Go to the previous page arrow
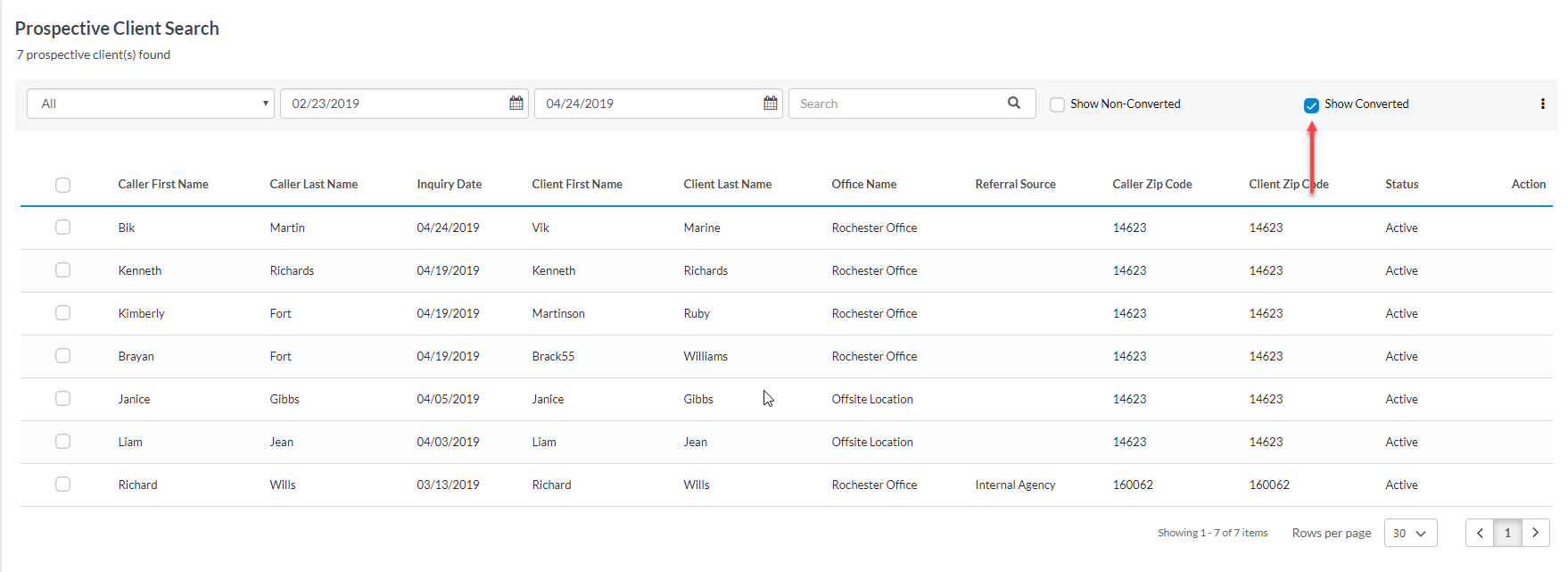This screenshot has width=1568, height=572. pyautogui.click(x=1480, y=533)
